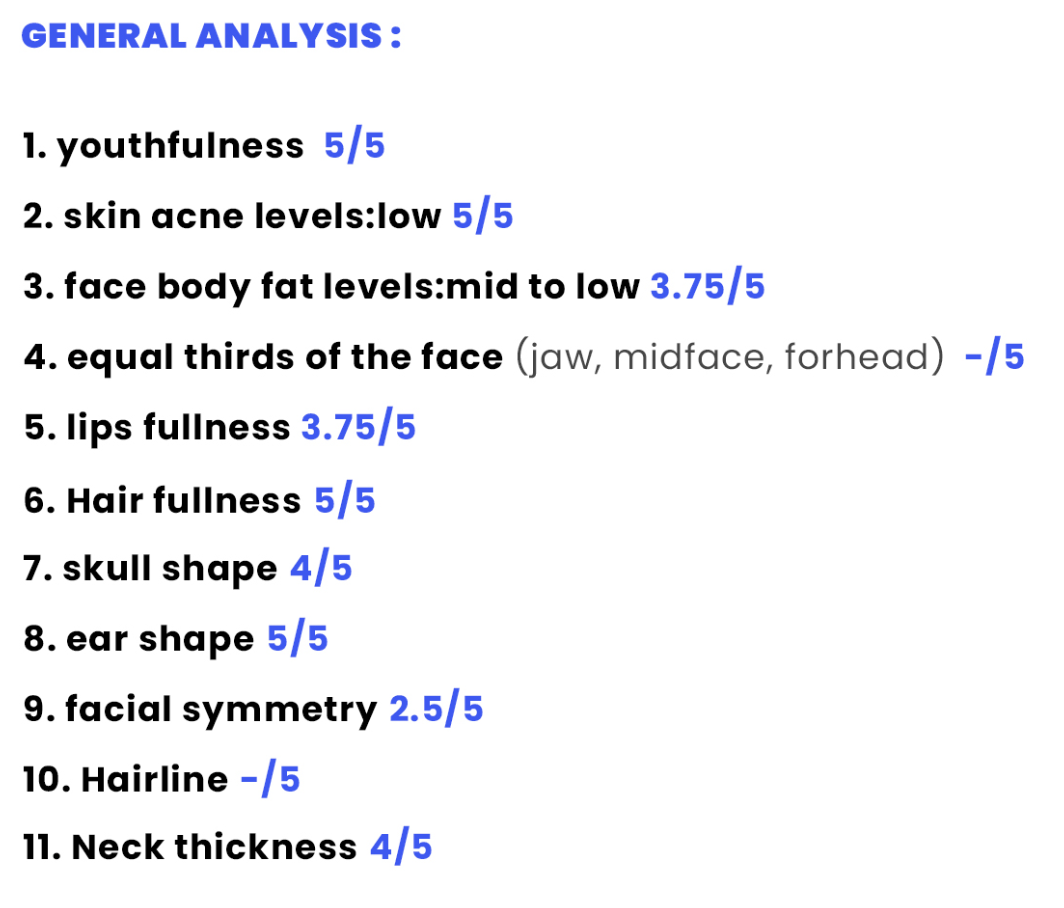Click equal thirds -/5 score
The image size is (1064, 908).
click(994, 357)
